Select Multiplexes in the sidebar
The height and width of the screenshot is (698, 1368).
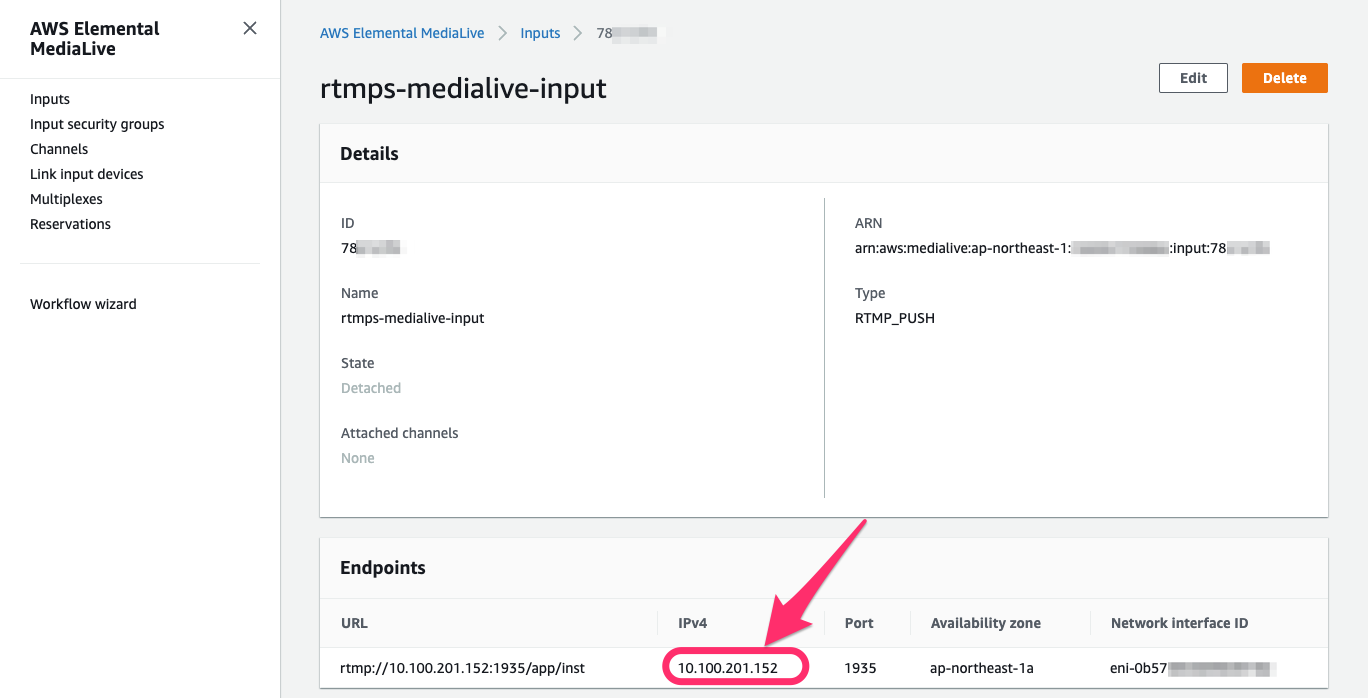[64, 199]
